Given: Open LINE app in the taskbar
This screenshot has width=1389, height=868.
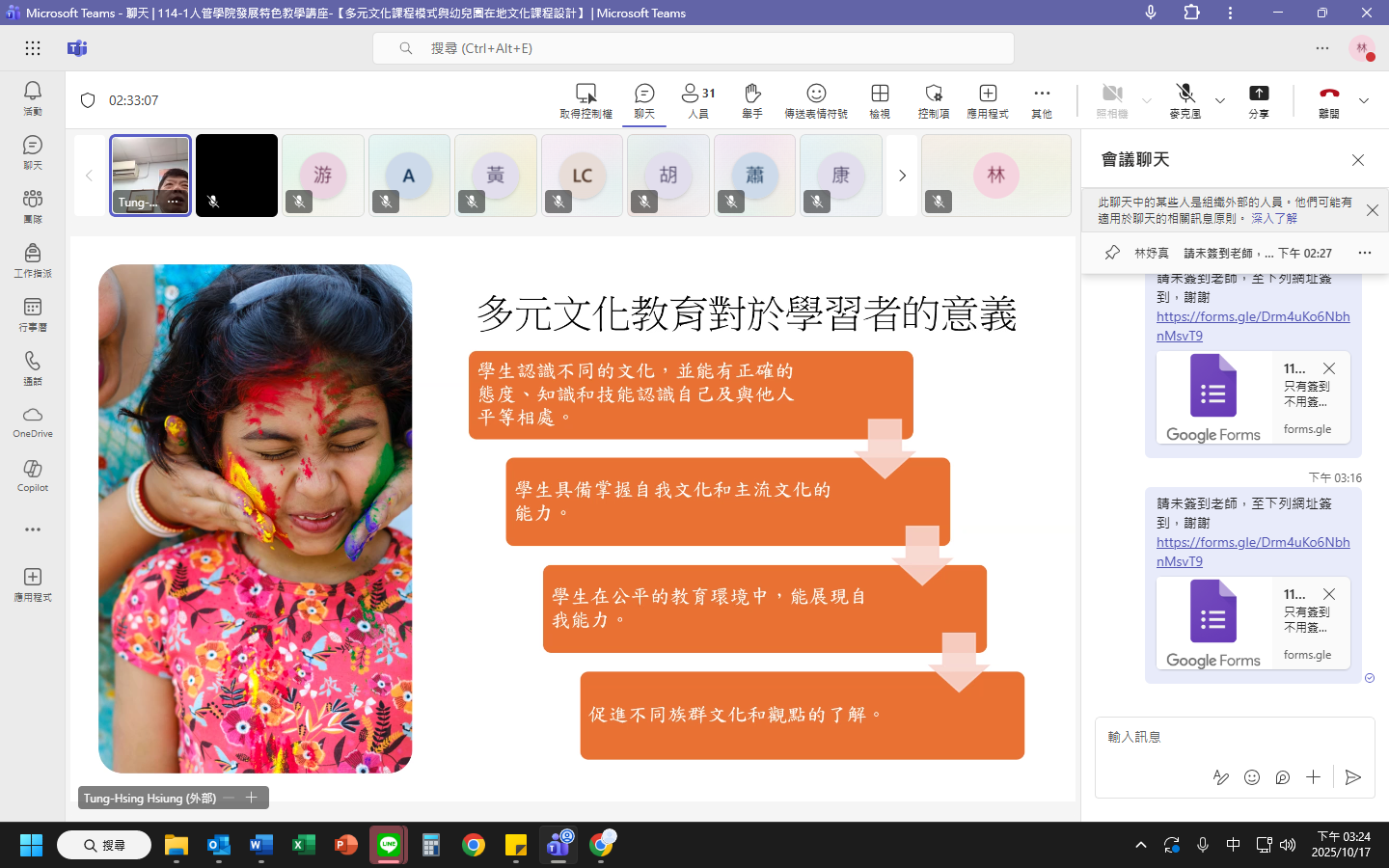Looking at the screenshot, I should [x=389, y=845].
